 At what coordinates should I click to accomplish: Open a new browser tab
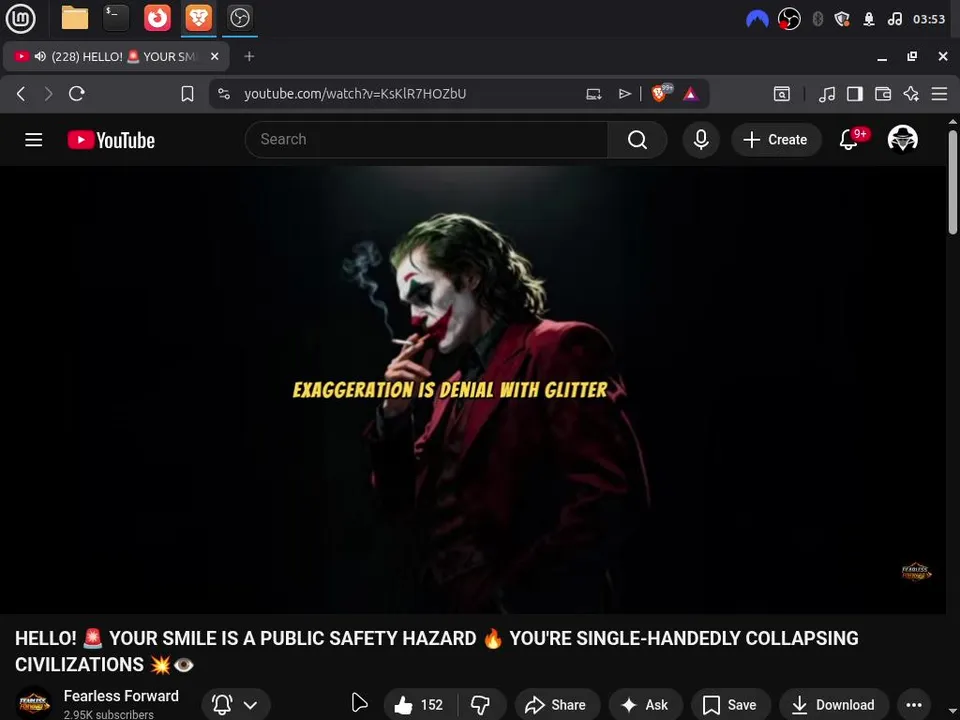click(249, 56)
